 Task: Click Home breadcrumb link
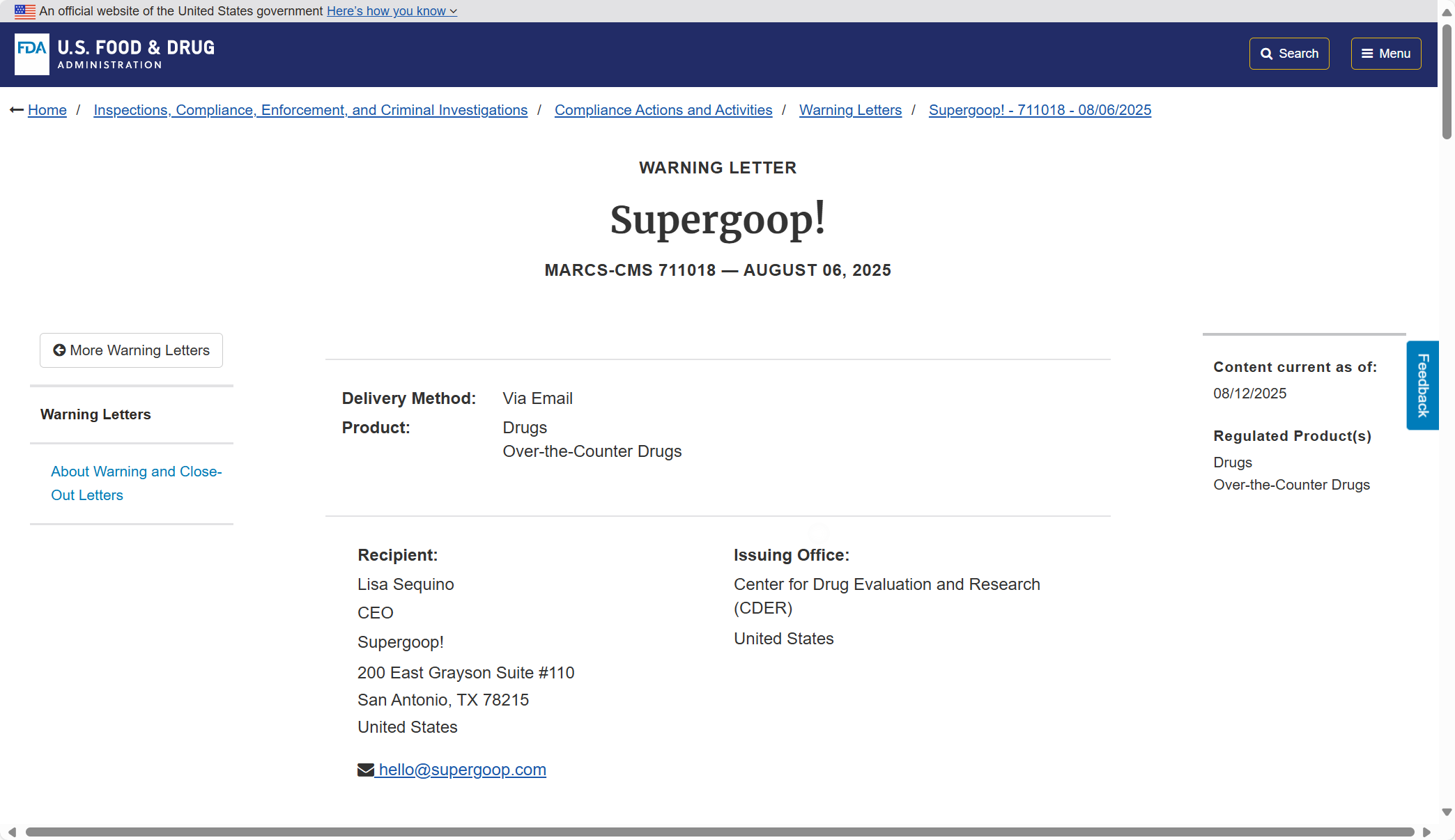pyautogui.click(x=47, y=110)
